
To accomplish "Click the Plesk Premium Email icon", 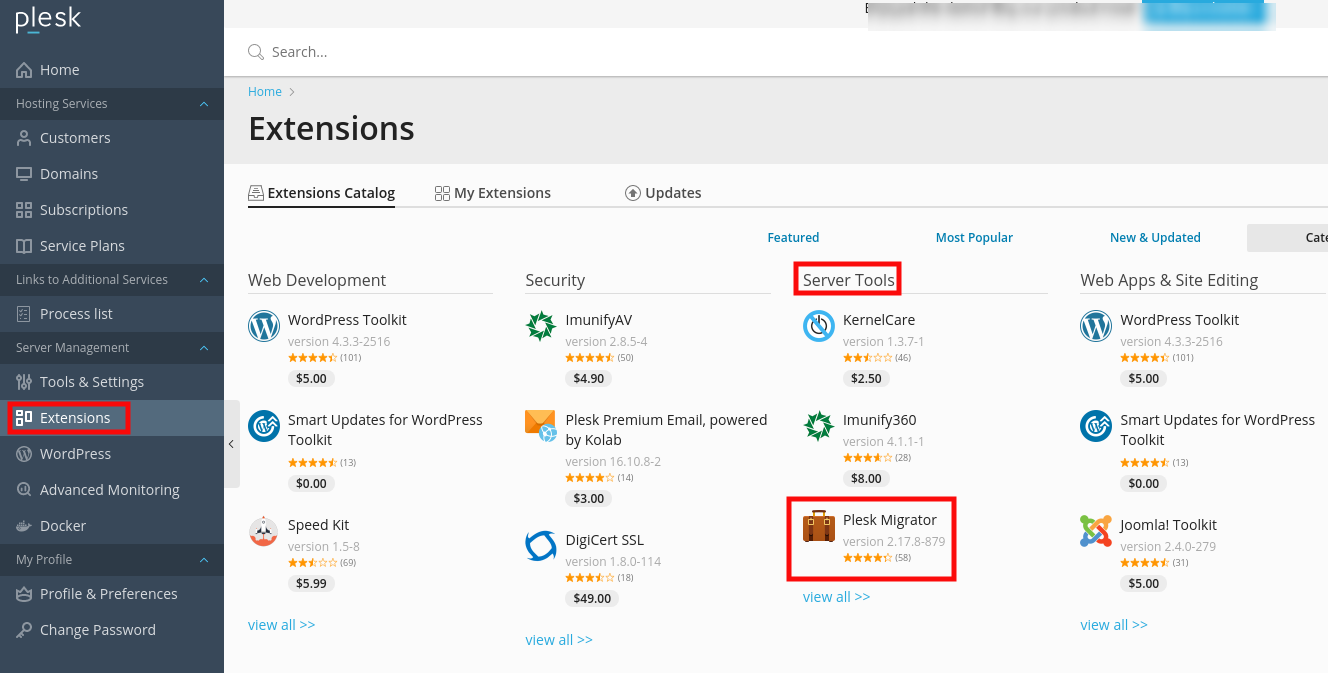I will coord(541,426).
